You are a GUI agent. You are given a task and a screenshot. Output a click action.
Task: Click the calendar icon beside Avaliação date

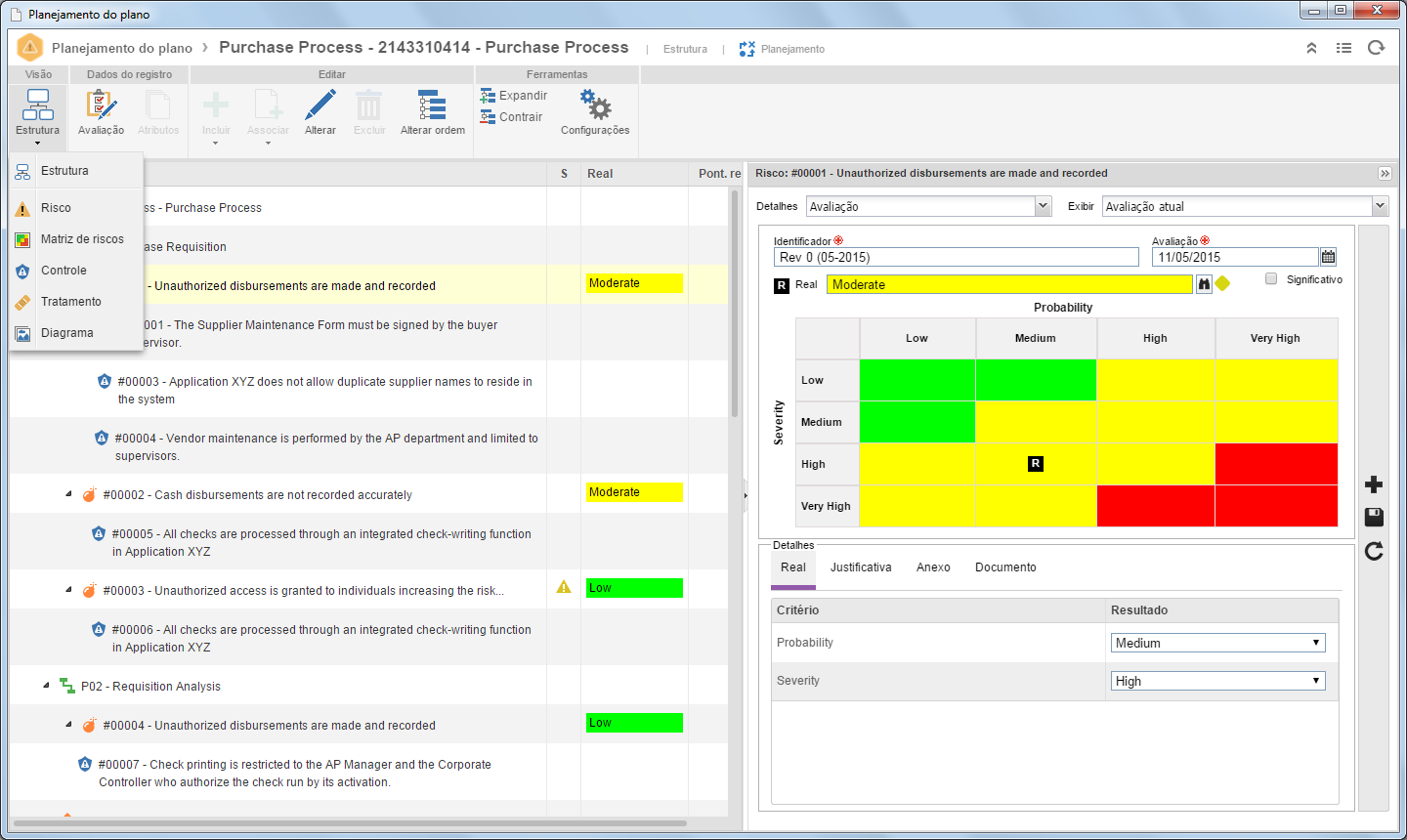click(1328, 257)
